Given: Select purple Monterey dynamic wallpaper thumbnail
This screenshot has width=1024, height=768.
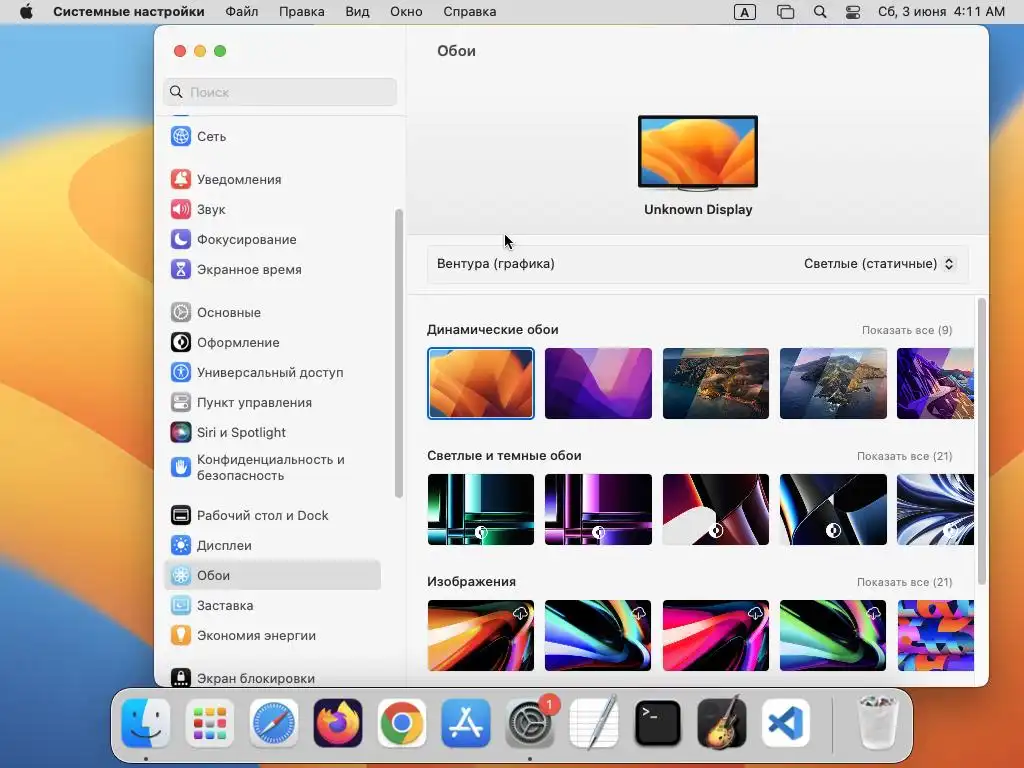Looking at the screenshot, I should (598, 383).
